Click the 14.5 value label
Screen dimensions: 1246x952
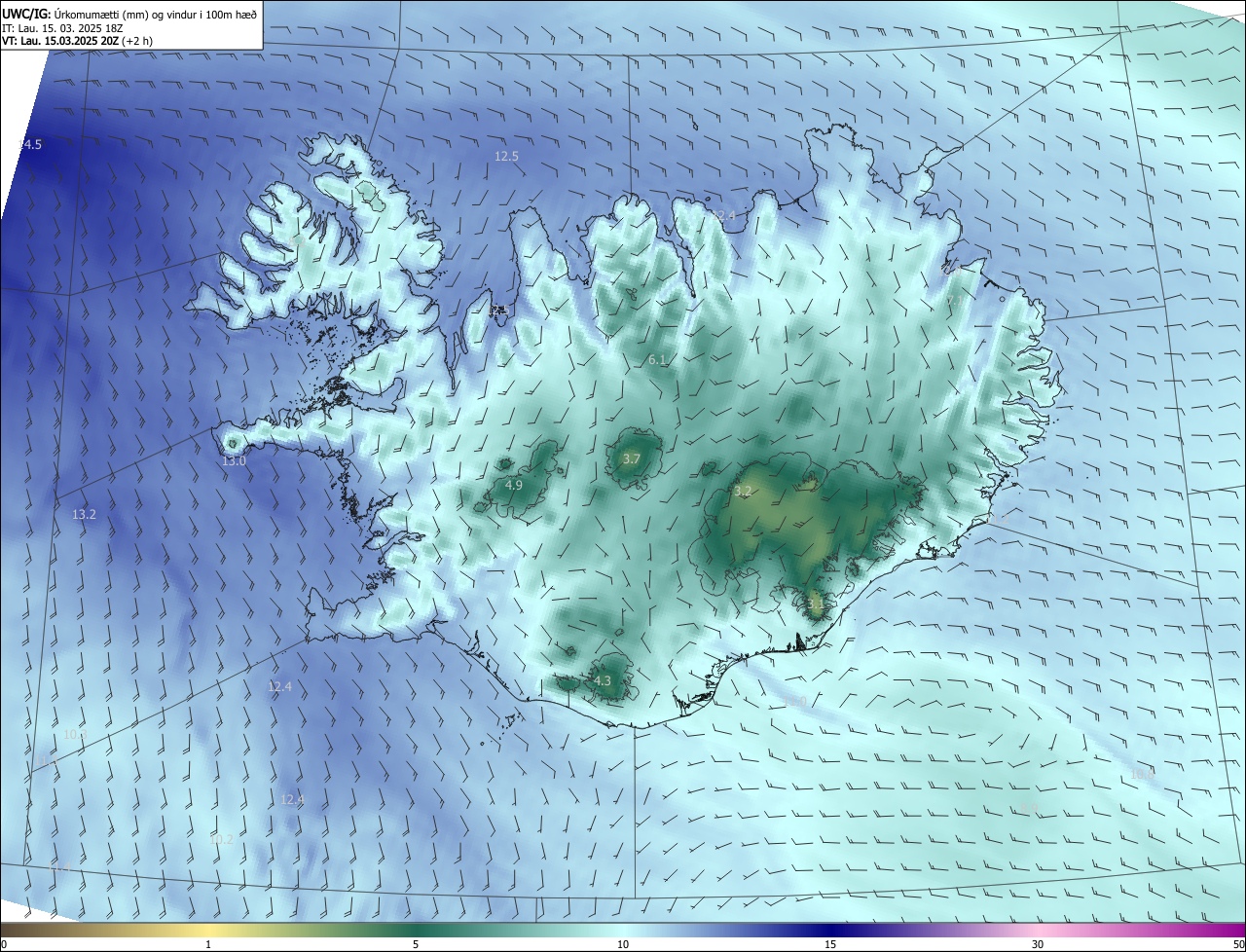click(30, 145)
